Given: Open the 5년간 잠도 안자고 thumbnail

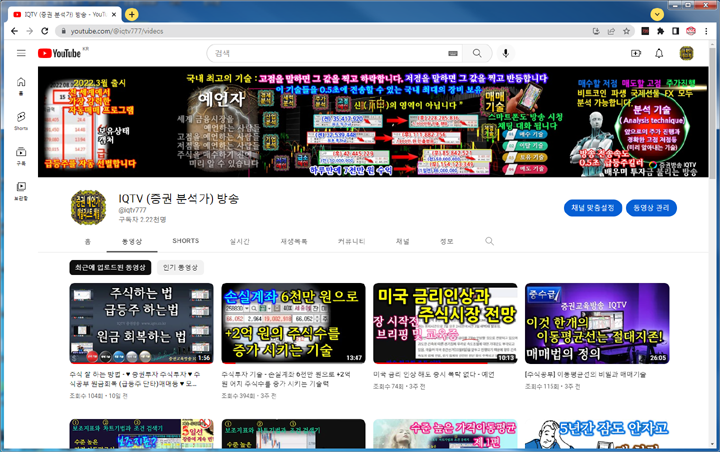Looking at the screenshot, I should [x=597, y=434].
